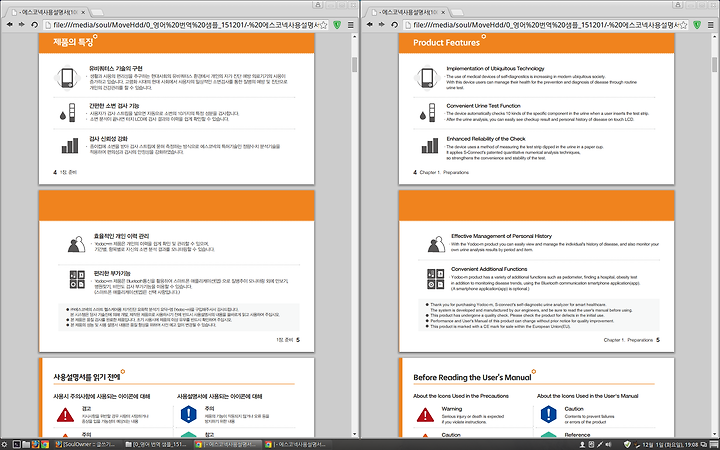Click red Warning triangle icon in right page
The height and width of the screenshot is (450, 720).
tap(425, 415)
